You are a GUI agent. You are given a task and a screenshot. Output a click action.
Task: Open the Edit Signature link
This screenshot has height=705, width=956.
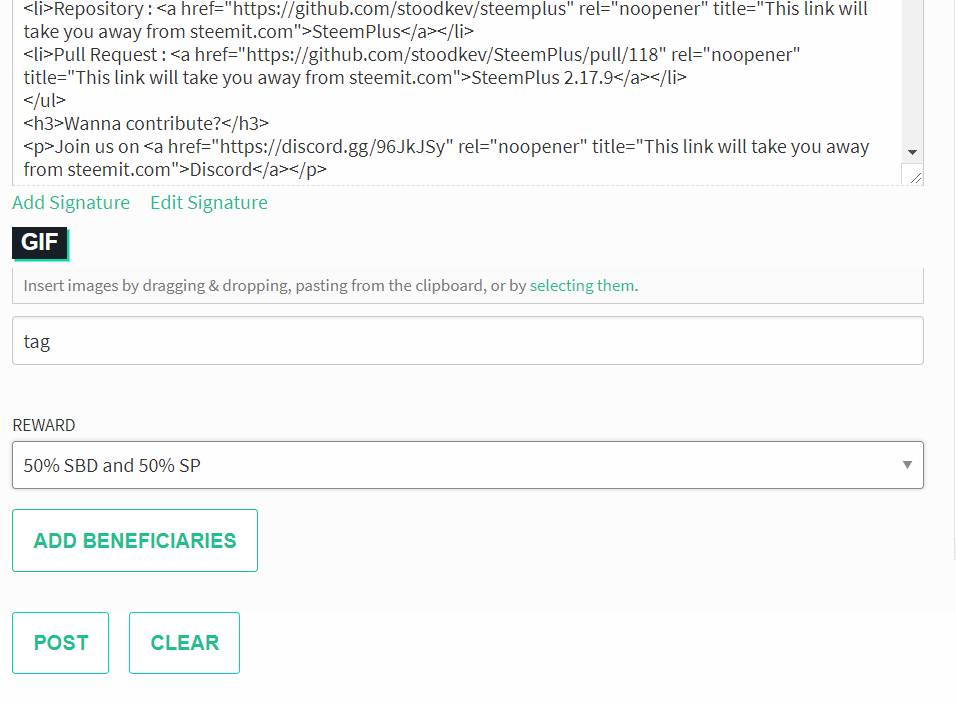point(209,202)
